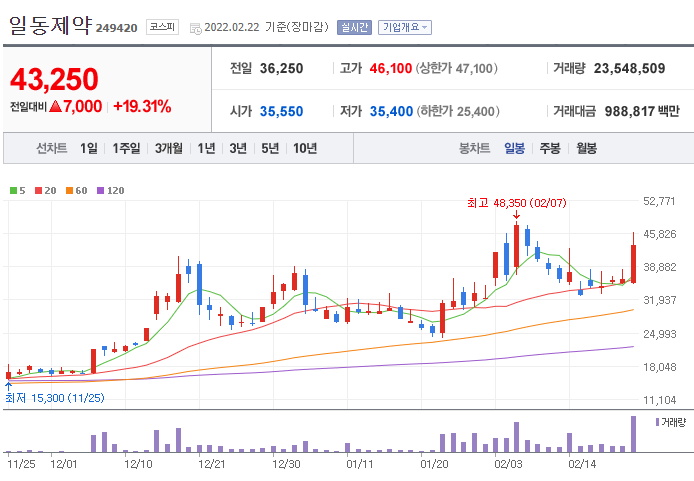Switch to 월봉 monthly candle chart

click(x=586, y=148)
